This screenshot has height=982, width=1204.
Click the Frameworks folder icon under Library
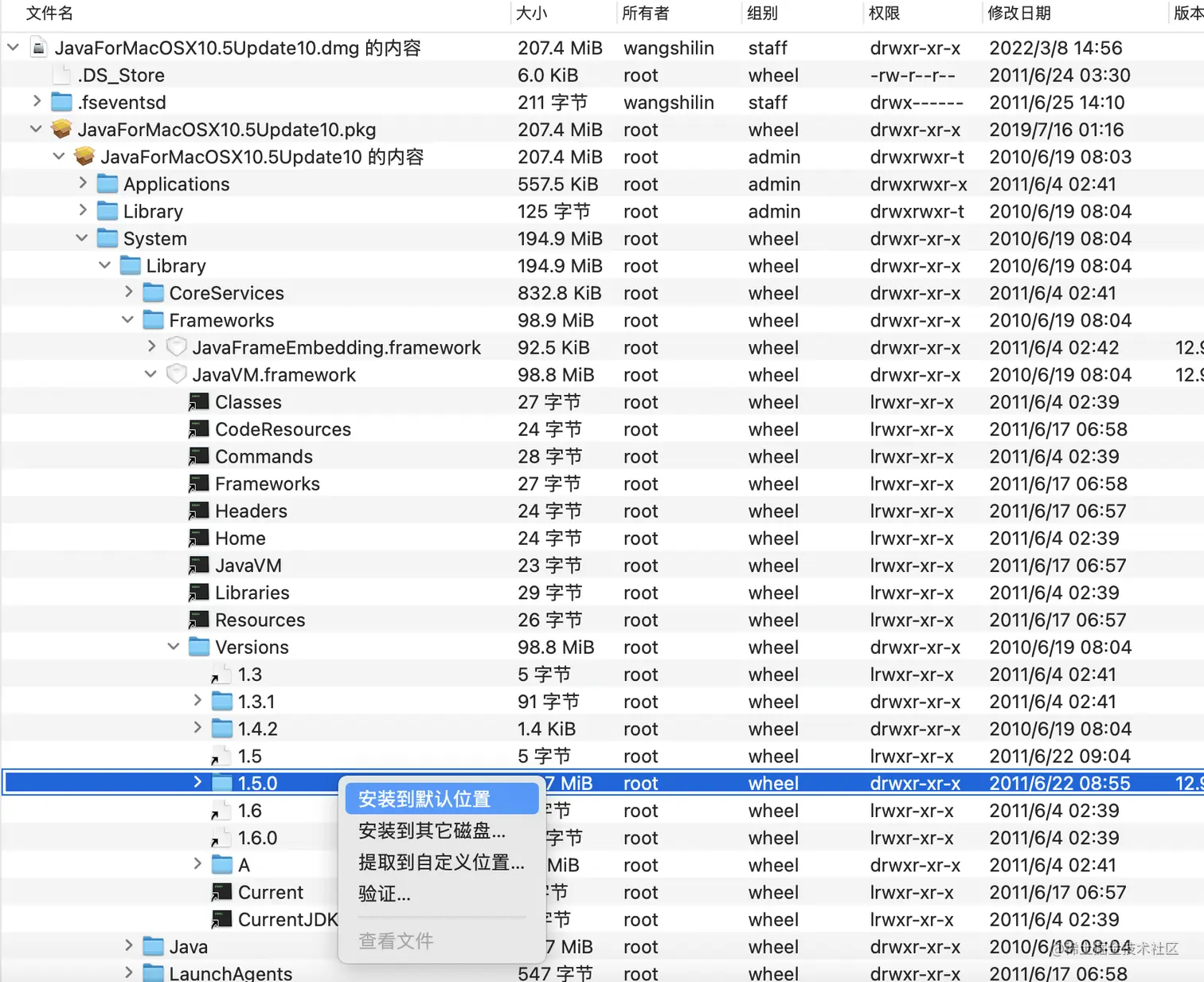[154, 320]
